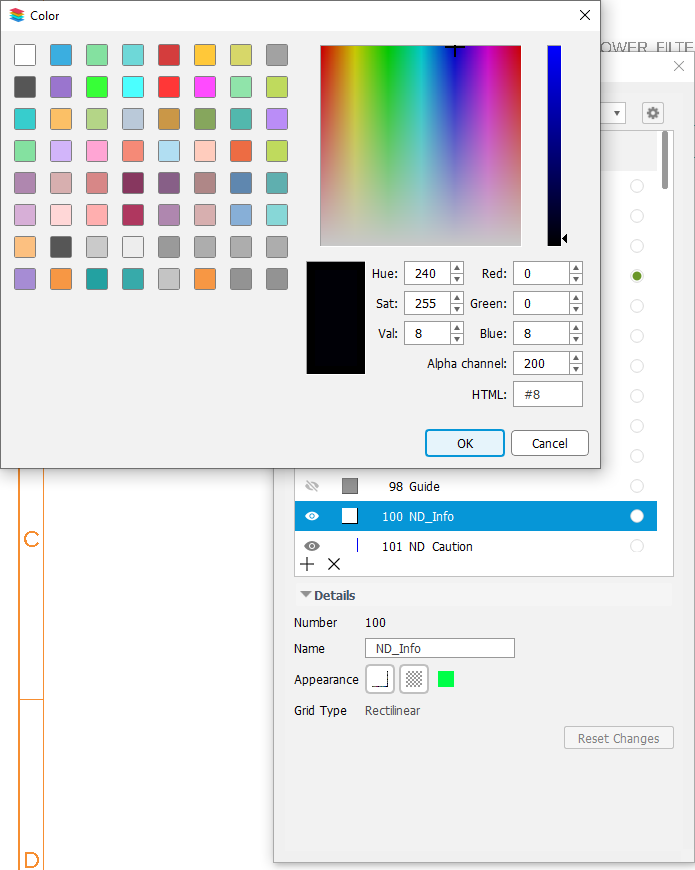This screenshot has width=695, height=870.
Task: Add a new layer using the plus icon
Action: (x=307, y=564)
